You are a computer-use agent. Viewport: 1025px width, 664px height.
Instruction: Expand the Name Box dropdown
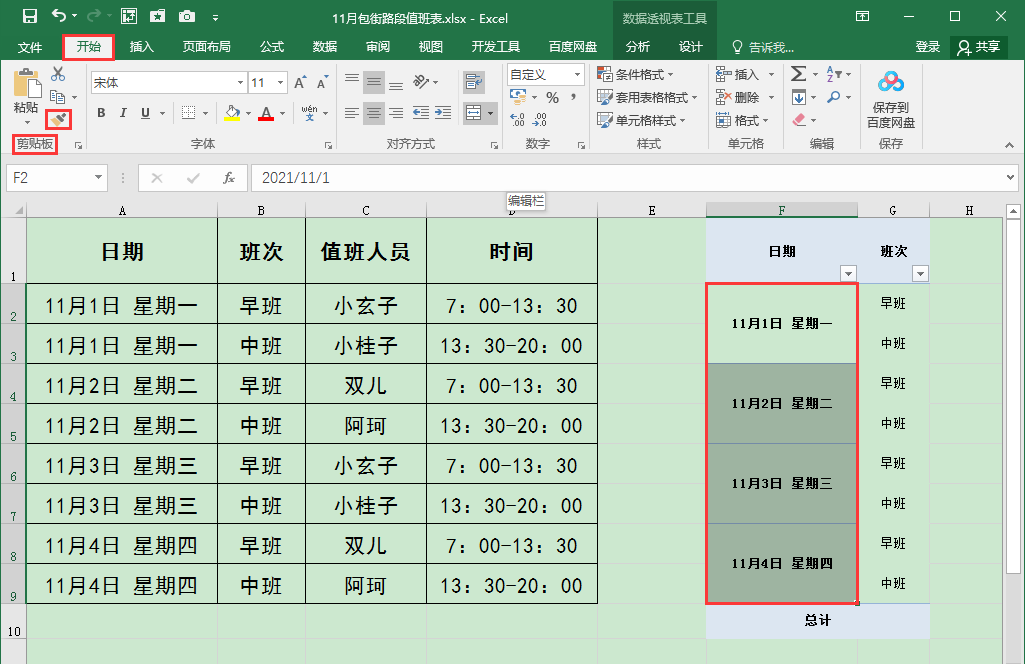98,178
